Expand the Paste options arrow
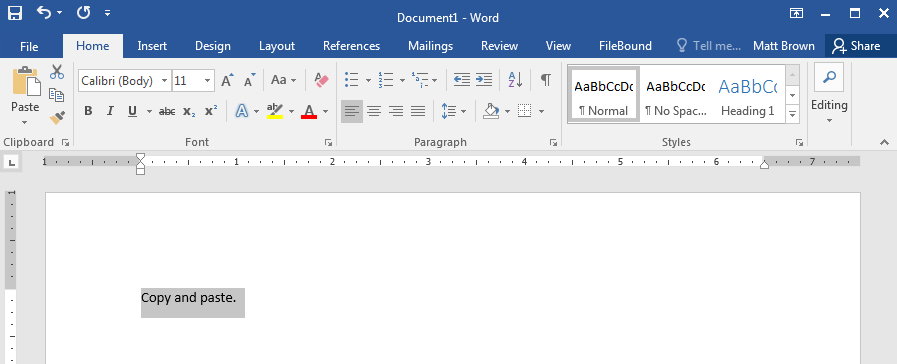This screenshot has width=897, height=364. tap(24, 122)
